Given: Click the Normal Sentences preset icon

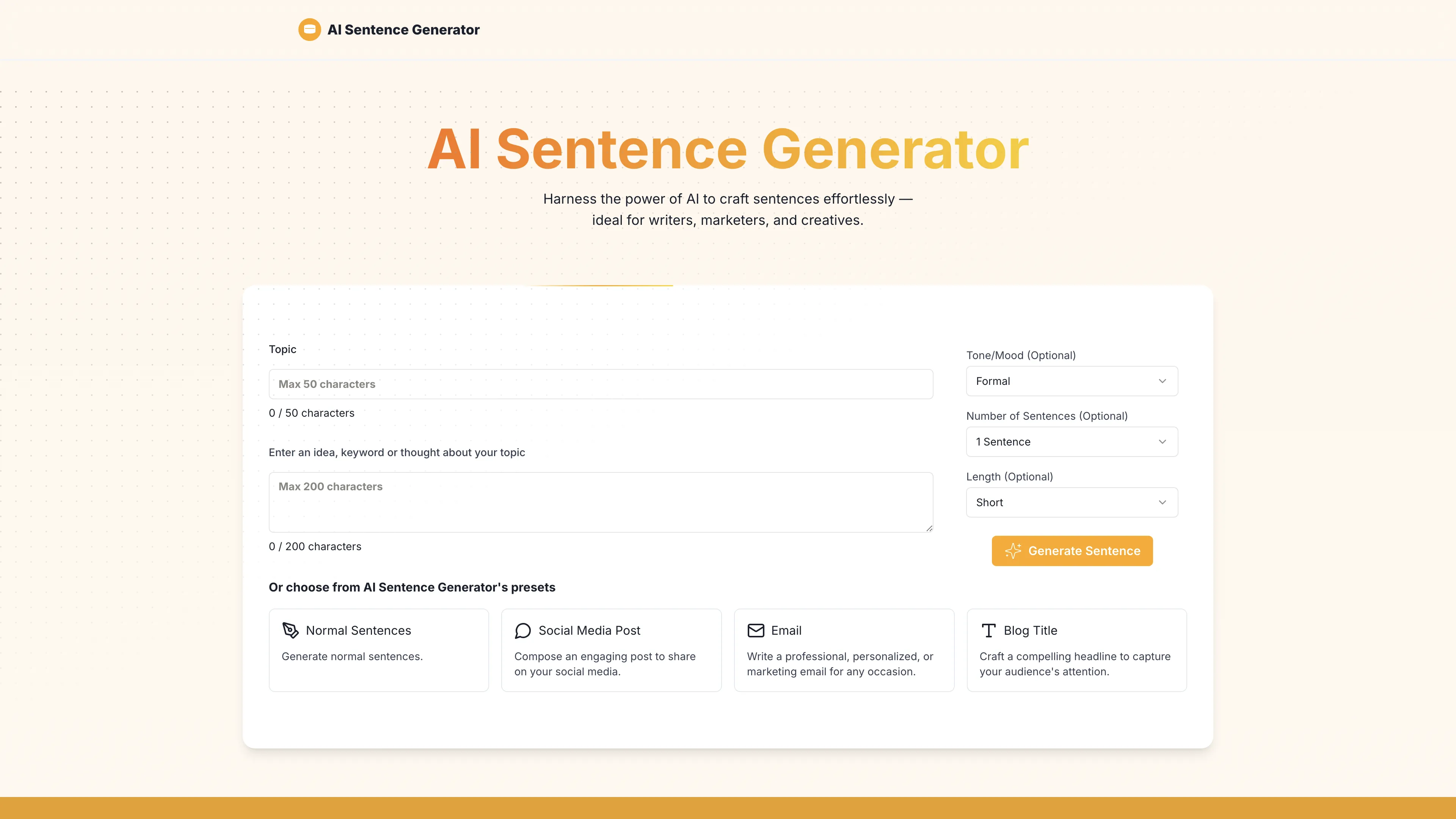Looking at the screenshot, I should point(290,630).
